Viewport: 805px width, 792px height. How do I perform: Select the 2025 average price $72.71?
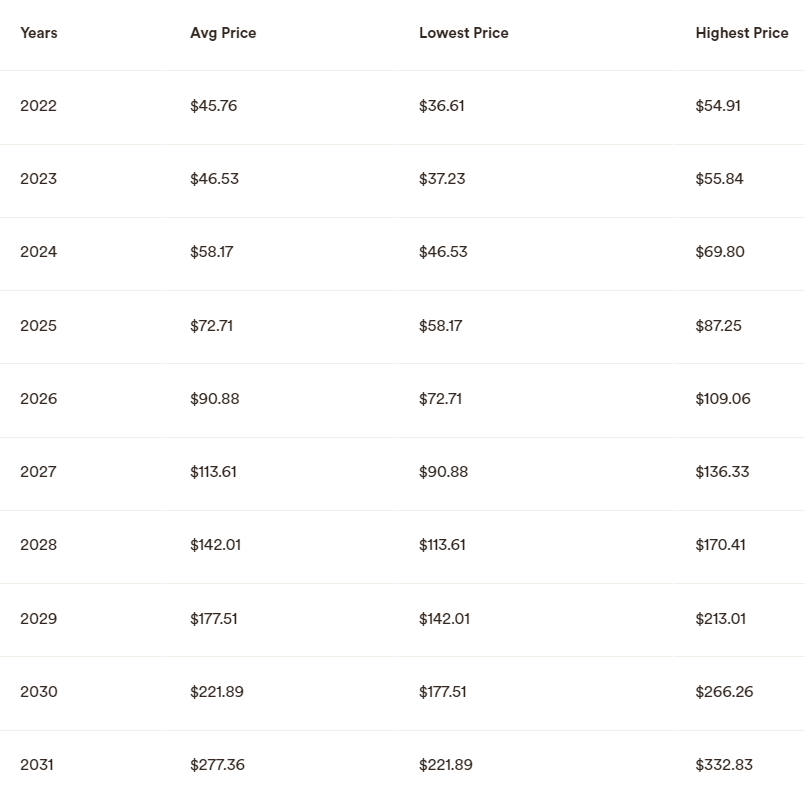tap(212, 325)
